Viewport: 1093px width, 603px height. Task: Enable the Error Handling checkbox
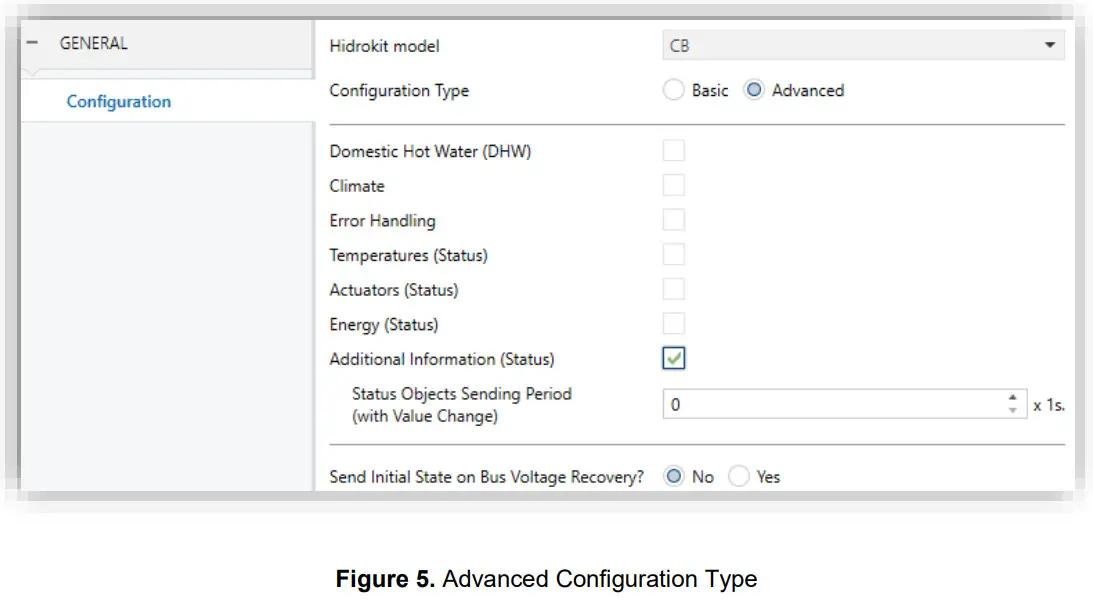tap(674, 220)
